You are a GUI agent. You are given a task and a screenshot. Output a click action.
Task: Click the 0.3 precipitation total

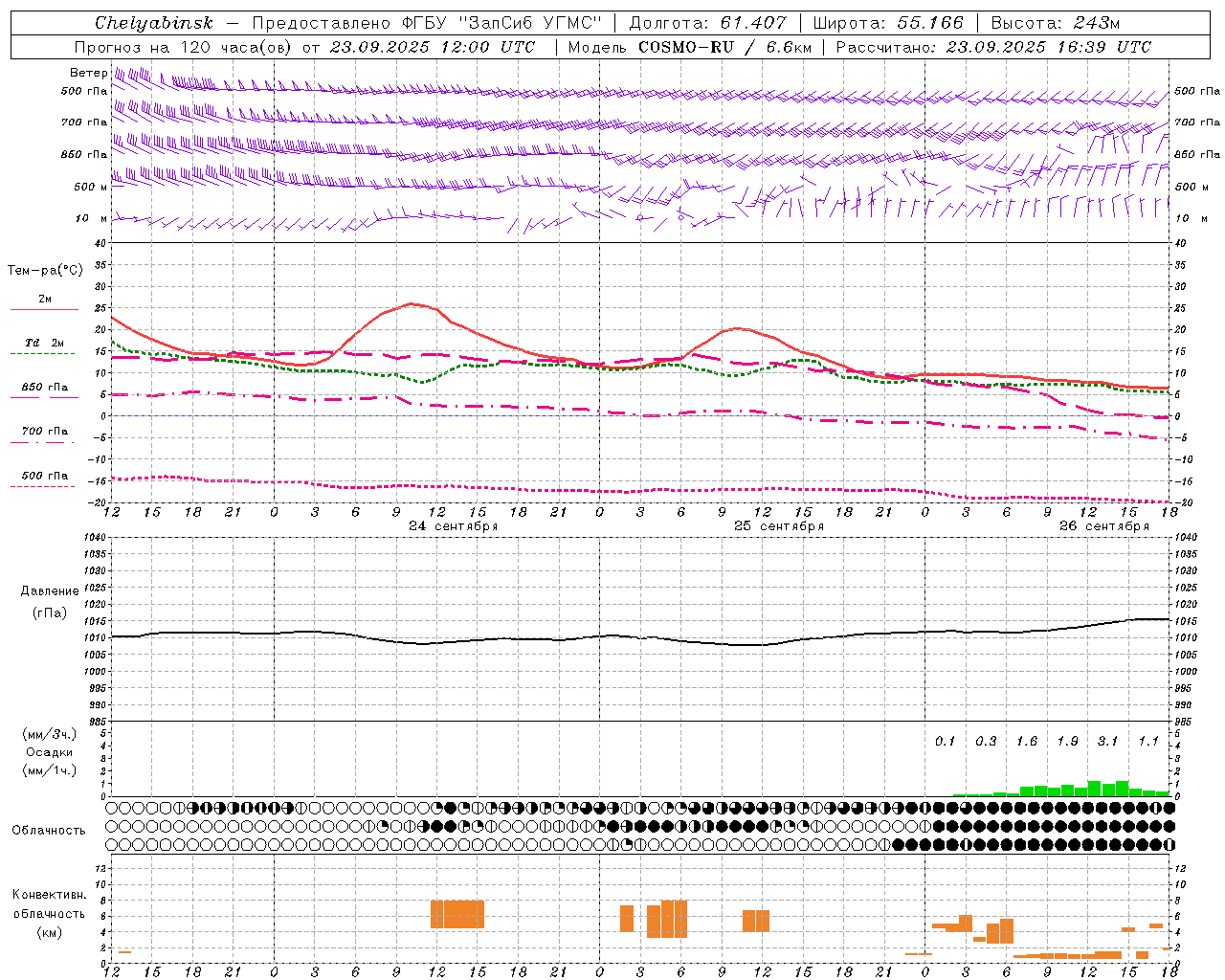coord(986,741)
